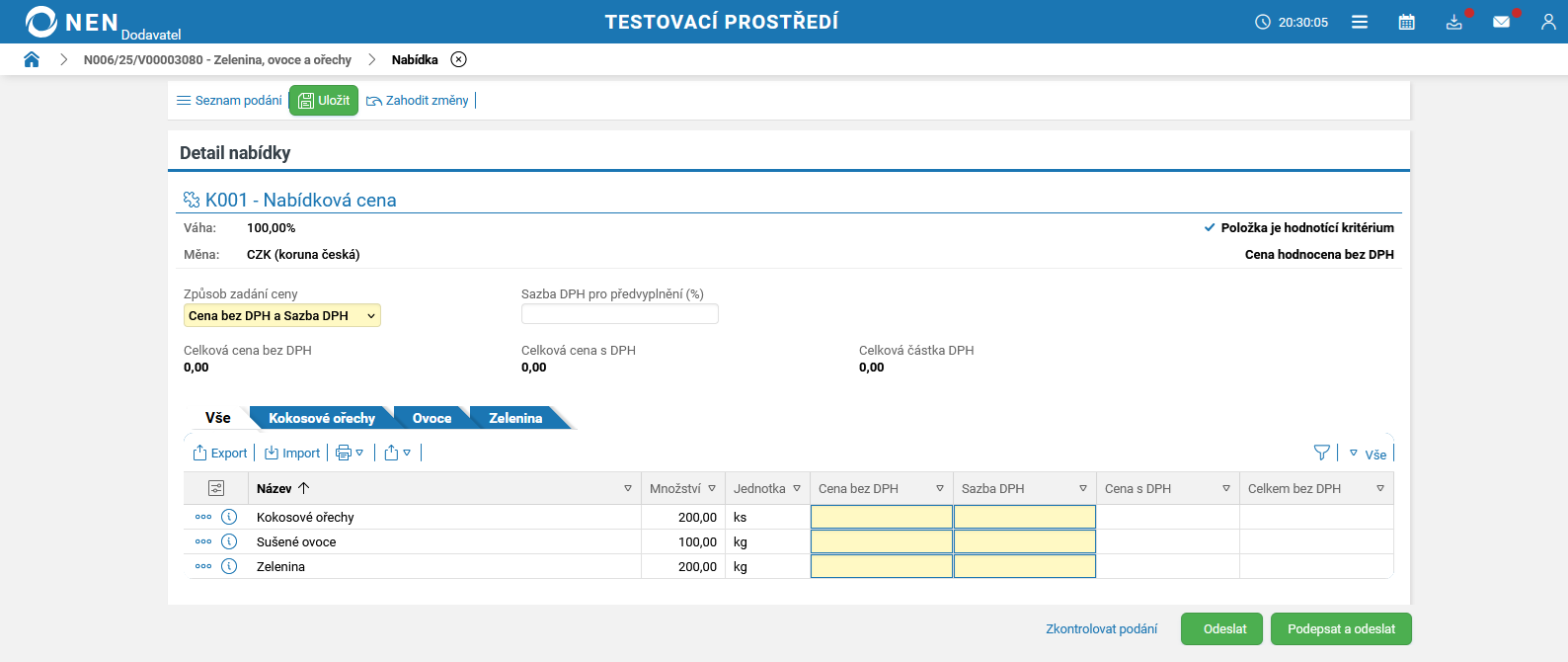Click the Podepsat a odeslat button
This screenshot has height=662, width=1568.
(x=1341, y=629)
